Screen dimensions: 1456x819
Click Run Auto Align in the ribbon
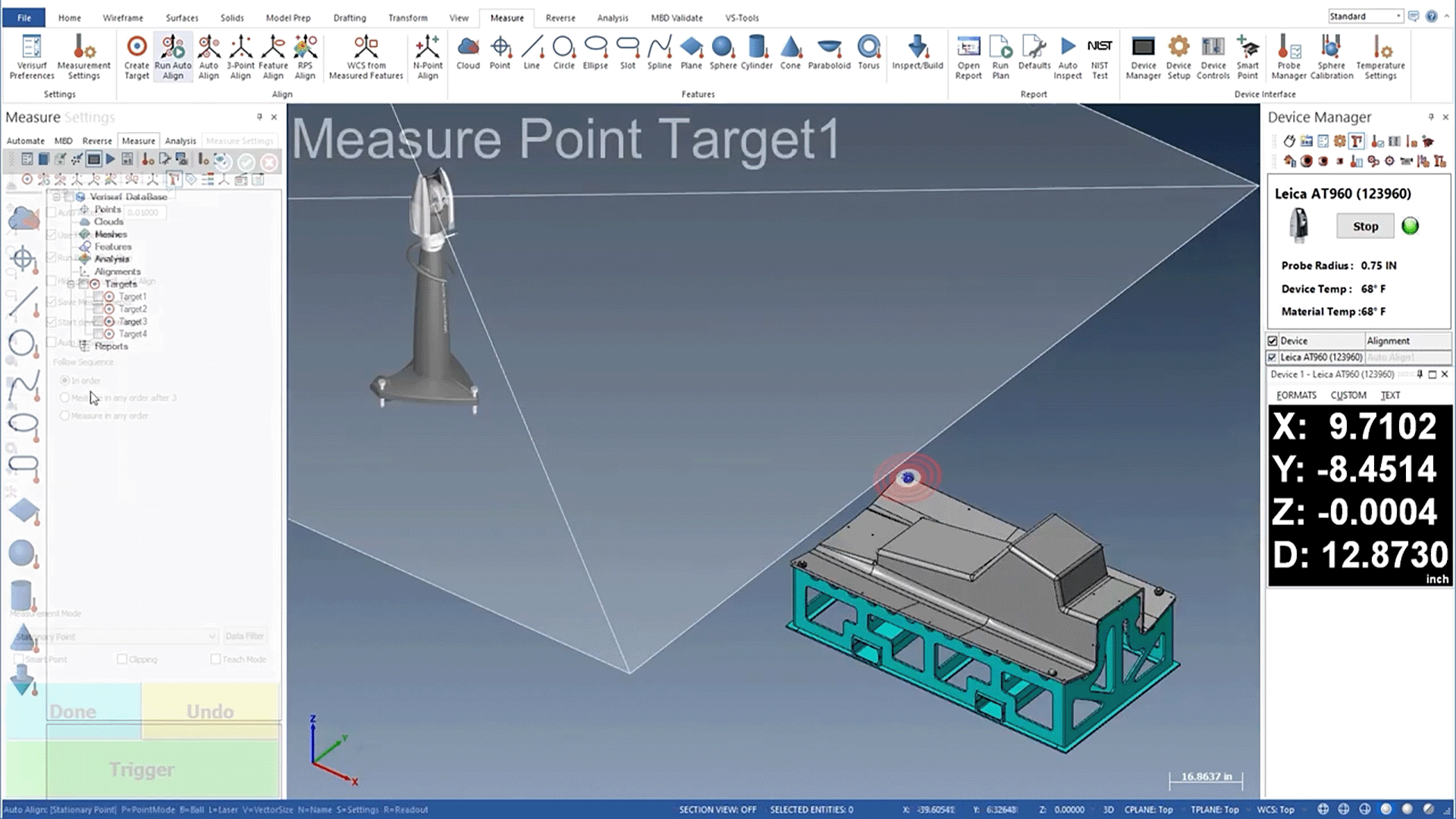(x=173, y=57)
